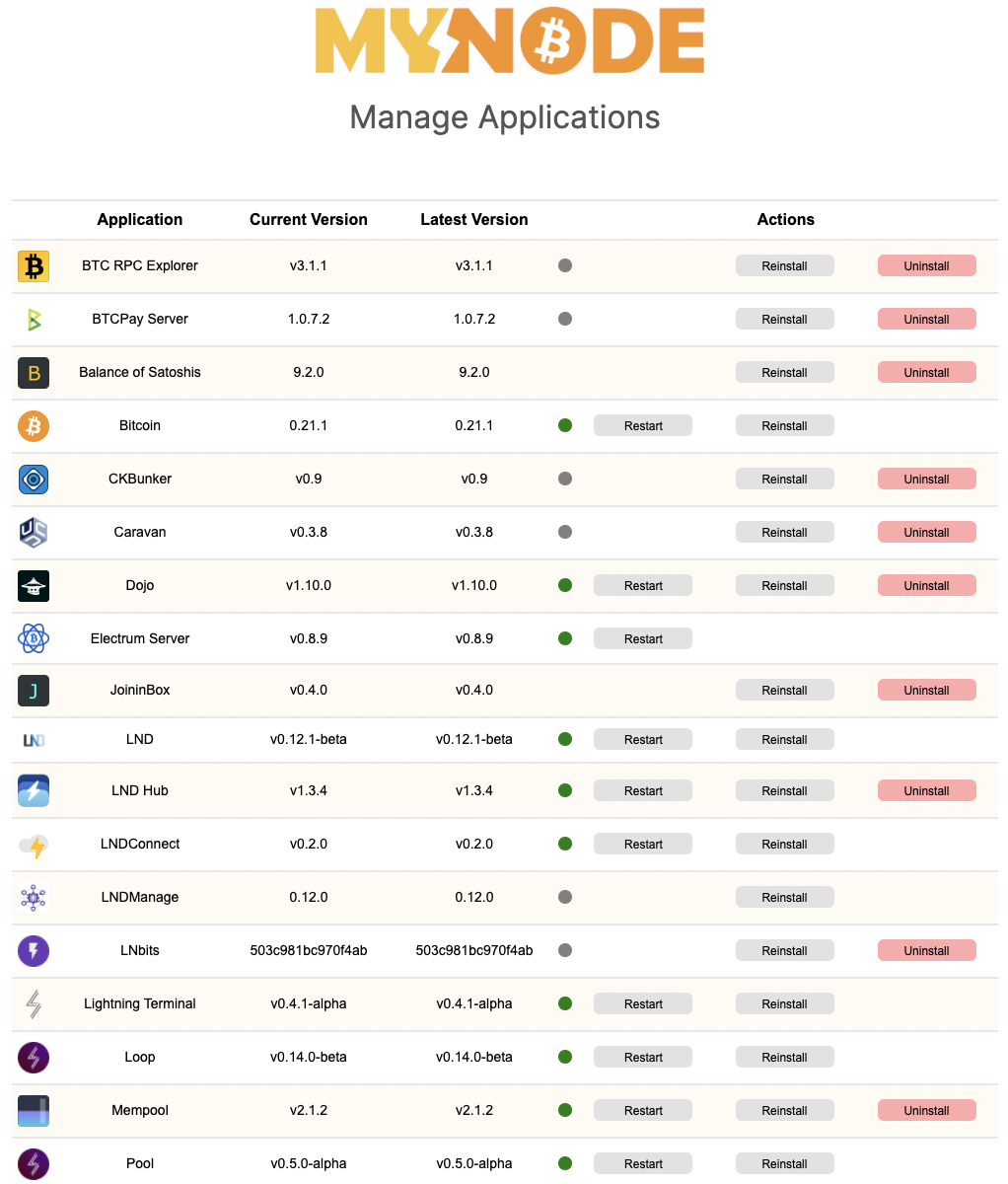Restart the Loop application
Viewport: 1008px width, 1184px height.
[643, 1057]
